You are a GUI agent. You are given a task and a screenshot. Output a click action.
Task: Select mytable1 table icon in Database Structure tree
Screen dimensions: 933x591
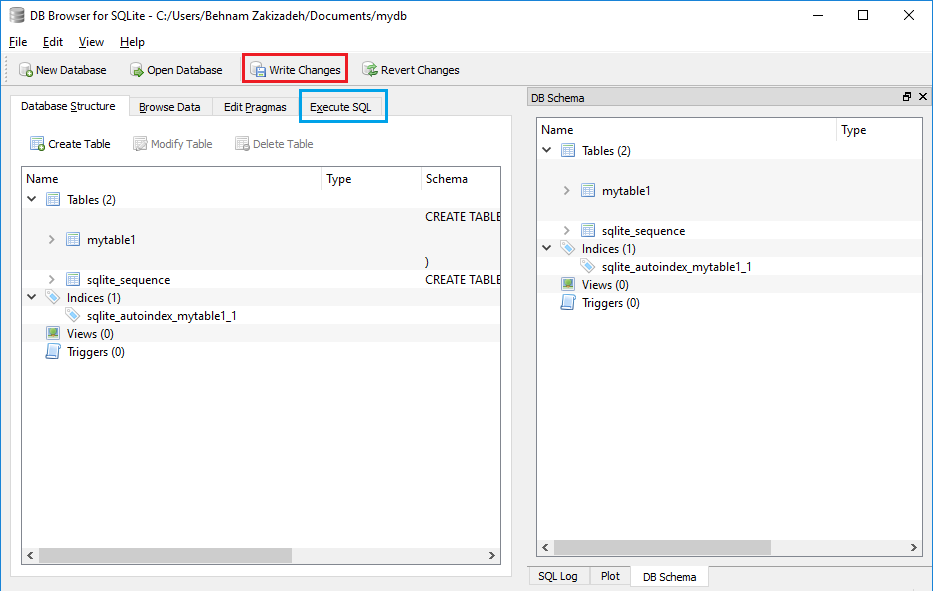coord(73,239)
